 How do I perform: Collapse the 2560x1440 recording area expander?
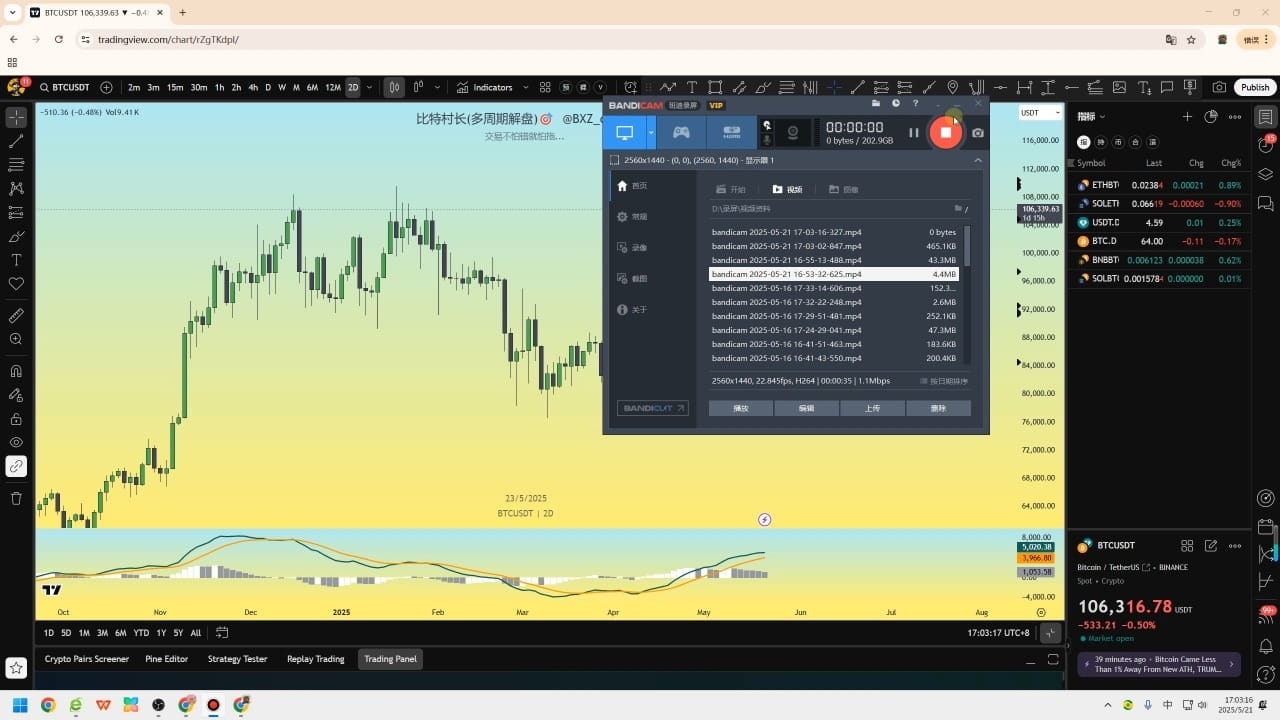click(977, 159)
